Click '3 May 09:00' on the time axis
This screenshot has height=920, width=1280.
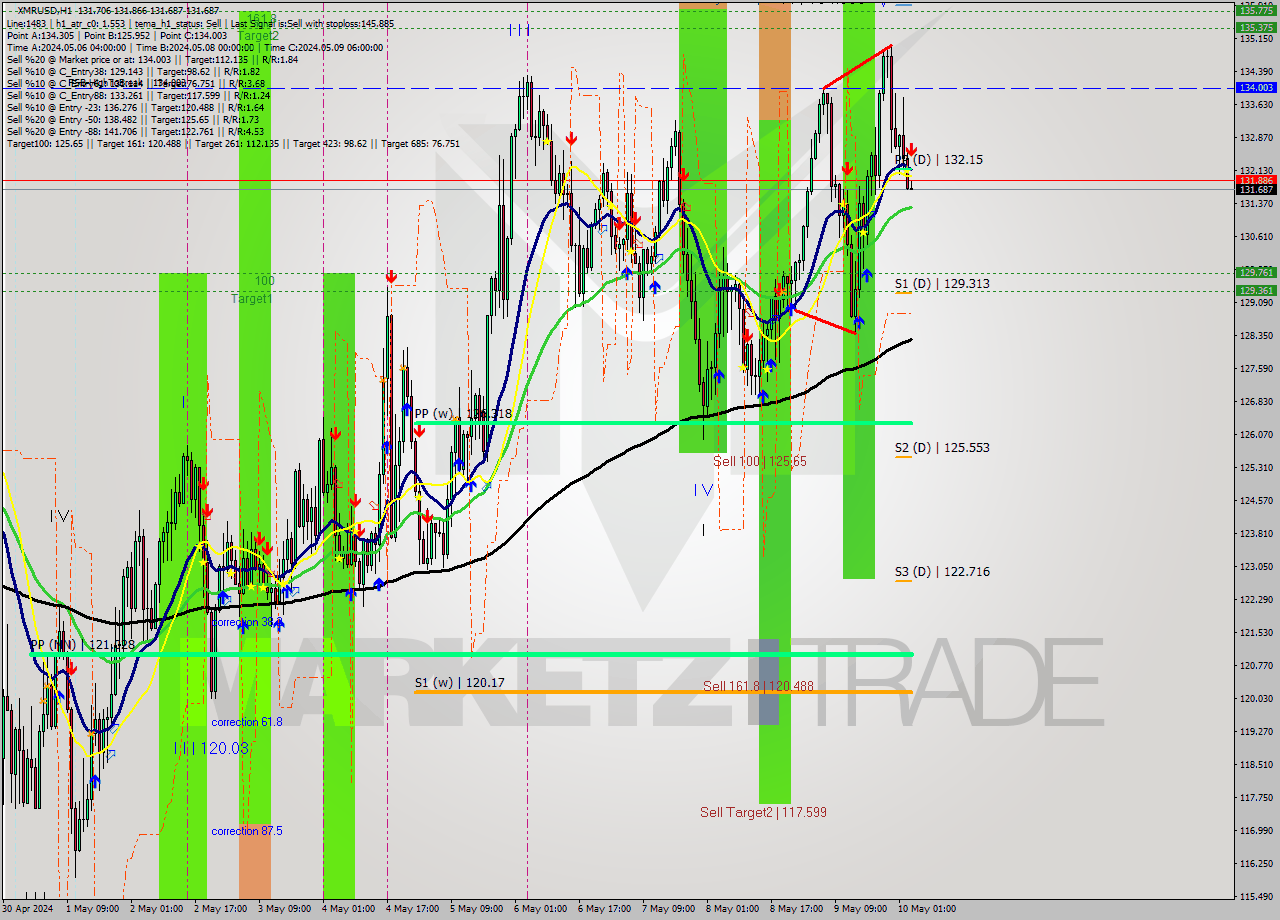pos(284,909)
